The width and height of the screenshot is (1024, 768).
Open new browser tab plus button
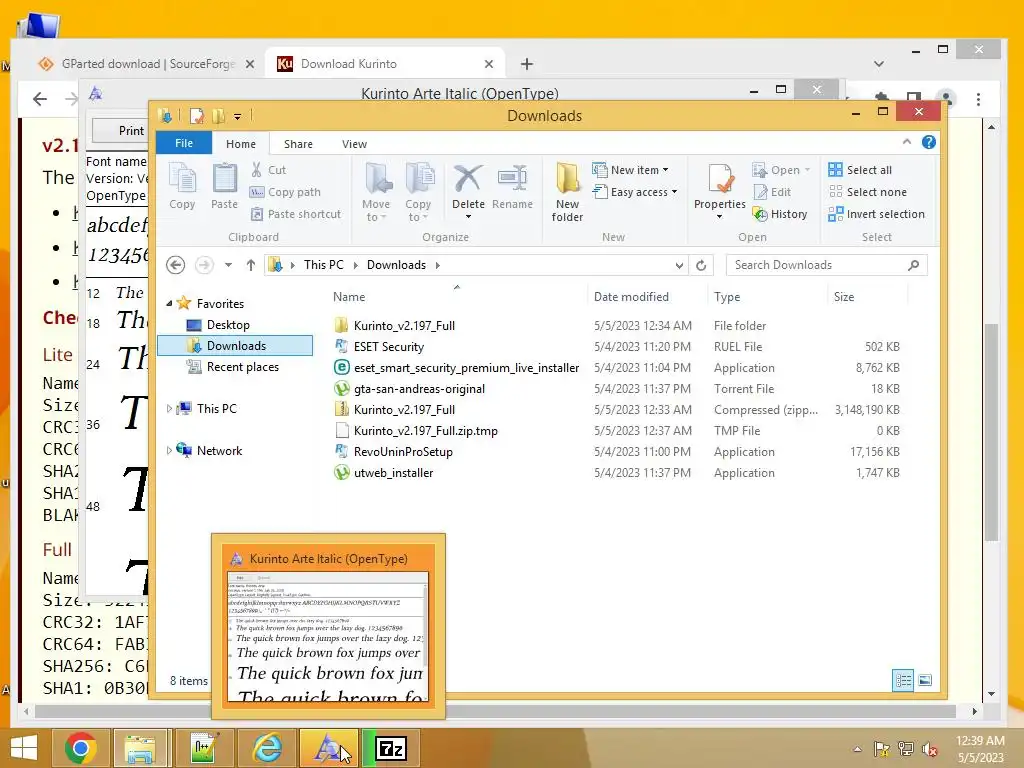point(526,64)
